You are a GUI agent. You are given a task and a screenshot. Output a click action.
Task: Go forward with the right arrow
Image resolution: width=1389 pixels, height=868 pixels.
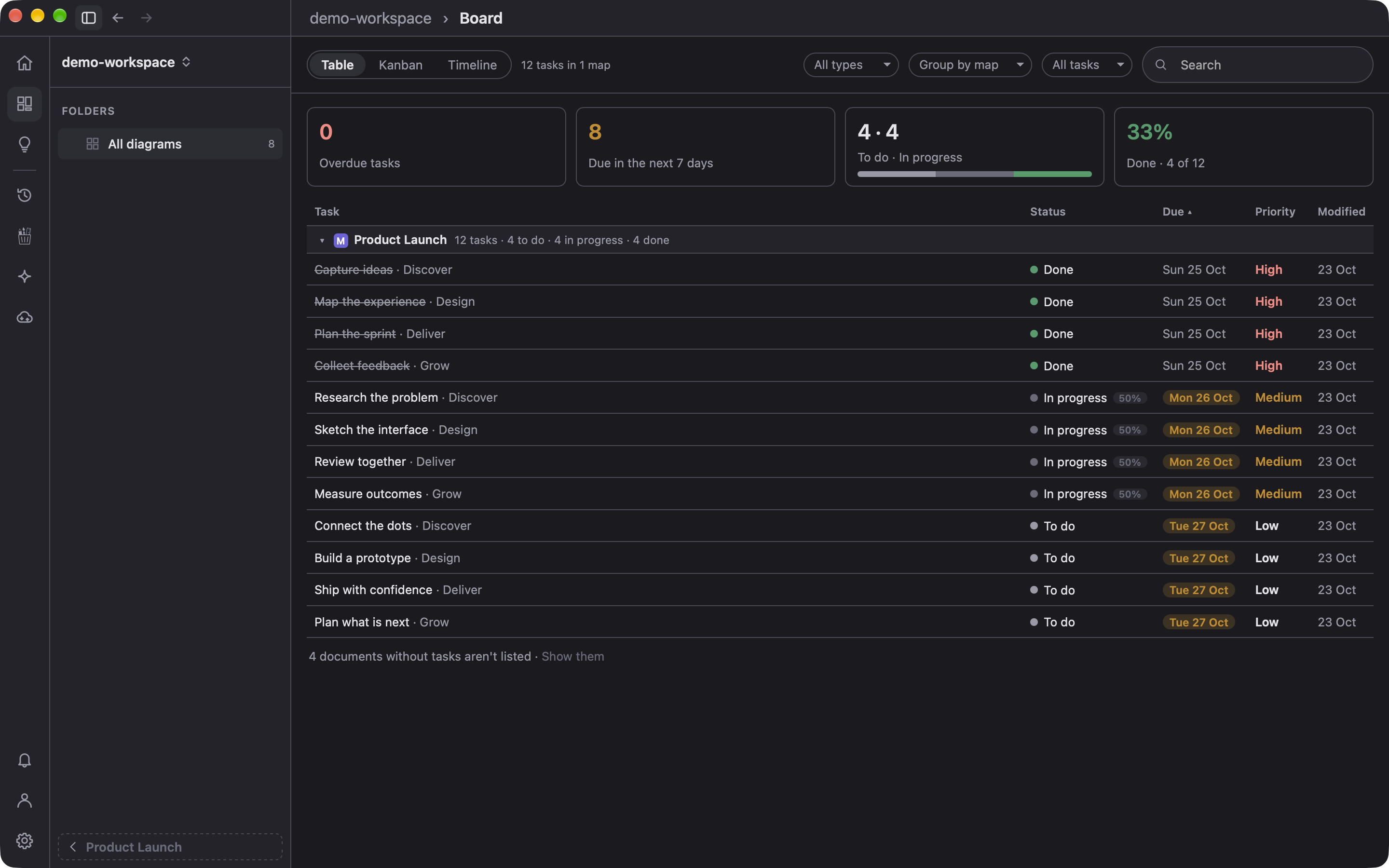click(x=146, y=18)
